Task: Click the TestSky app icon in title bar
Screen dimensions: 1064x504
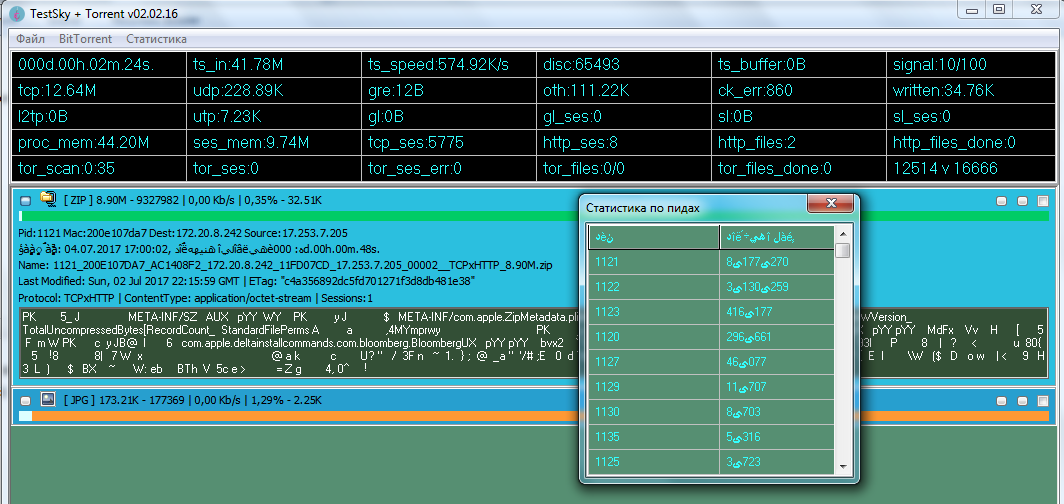Action: coord(16,11)
